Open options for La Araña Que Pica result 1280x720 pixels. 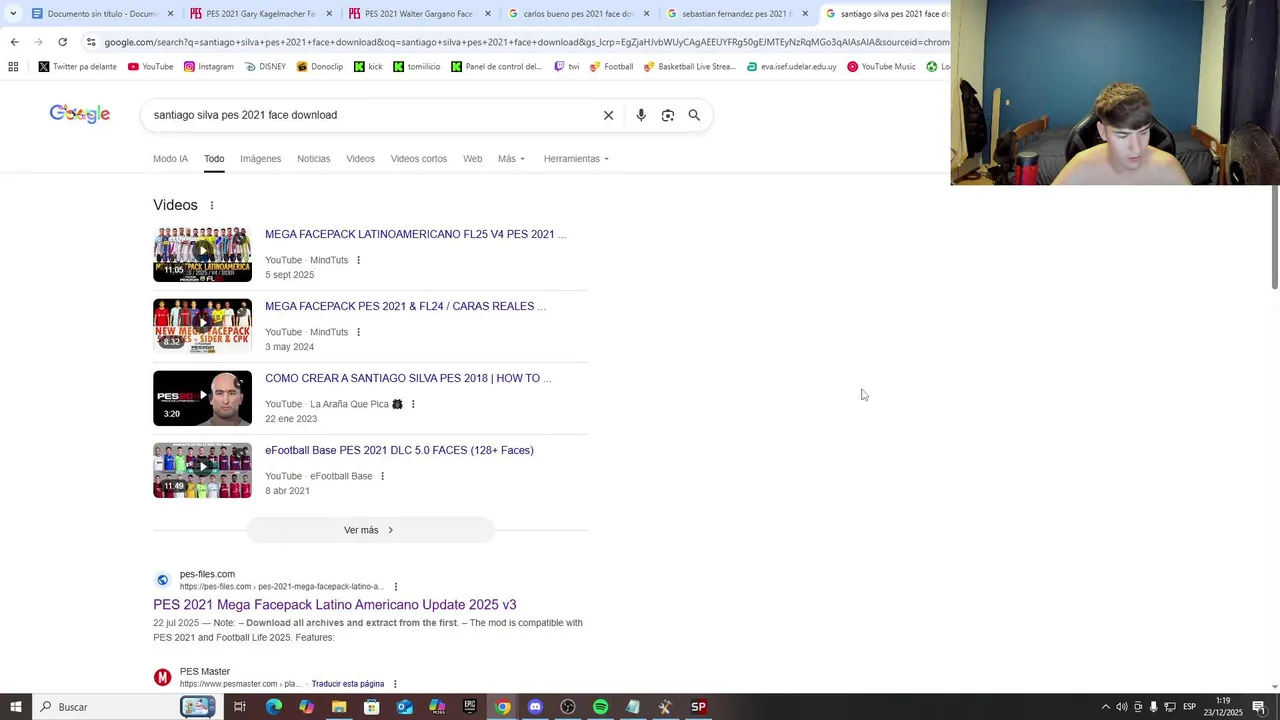click(413, 404)
